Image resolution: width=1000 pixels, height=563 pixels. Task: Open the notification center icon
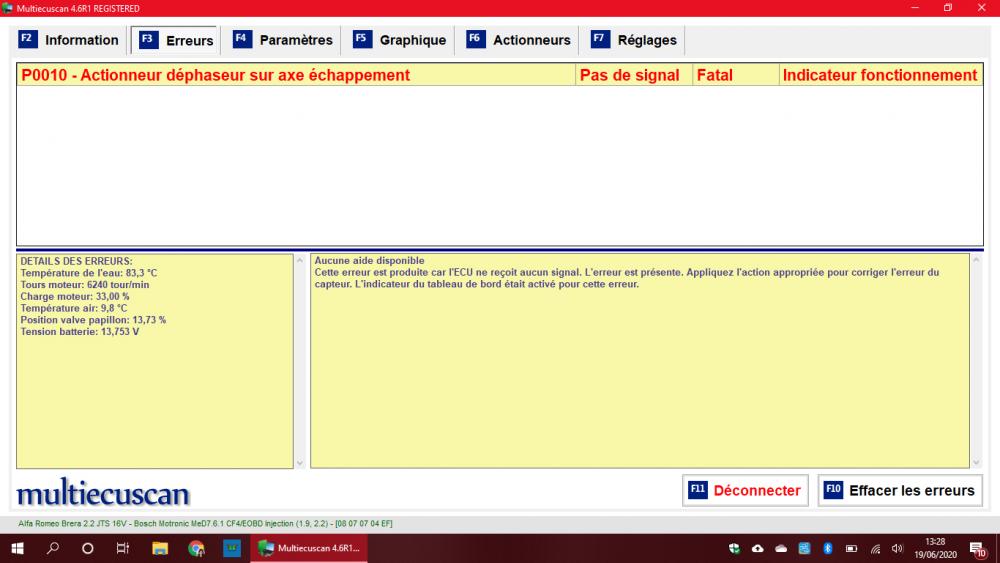click(977, 548)
